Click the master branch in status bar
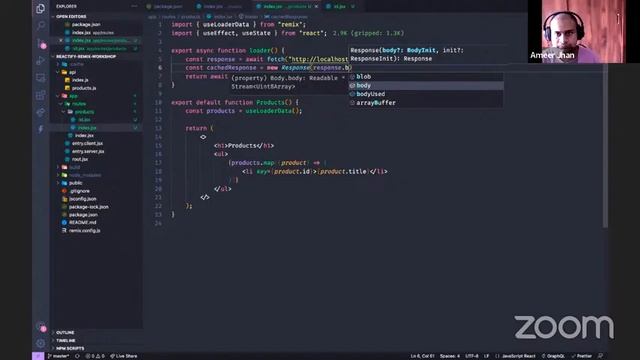 [58, 356]
